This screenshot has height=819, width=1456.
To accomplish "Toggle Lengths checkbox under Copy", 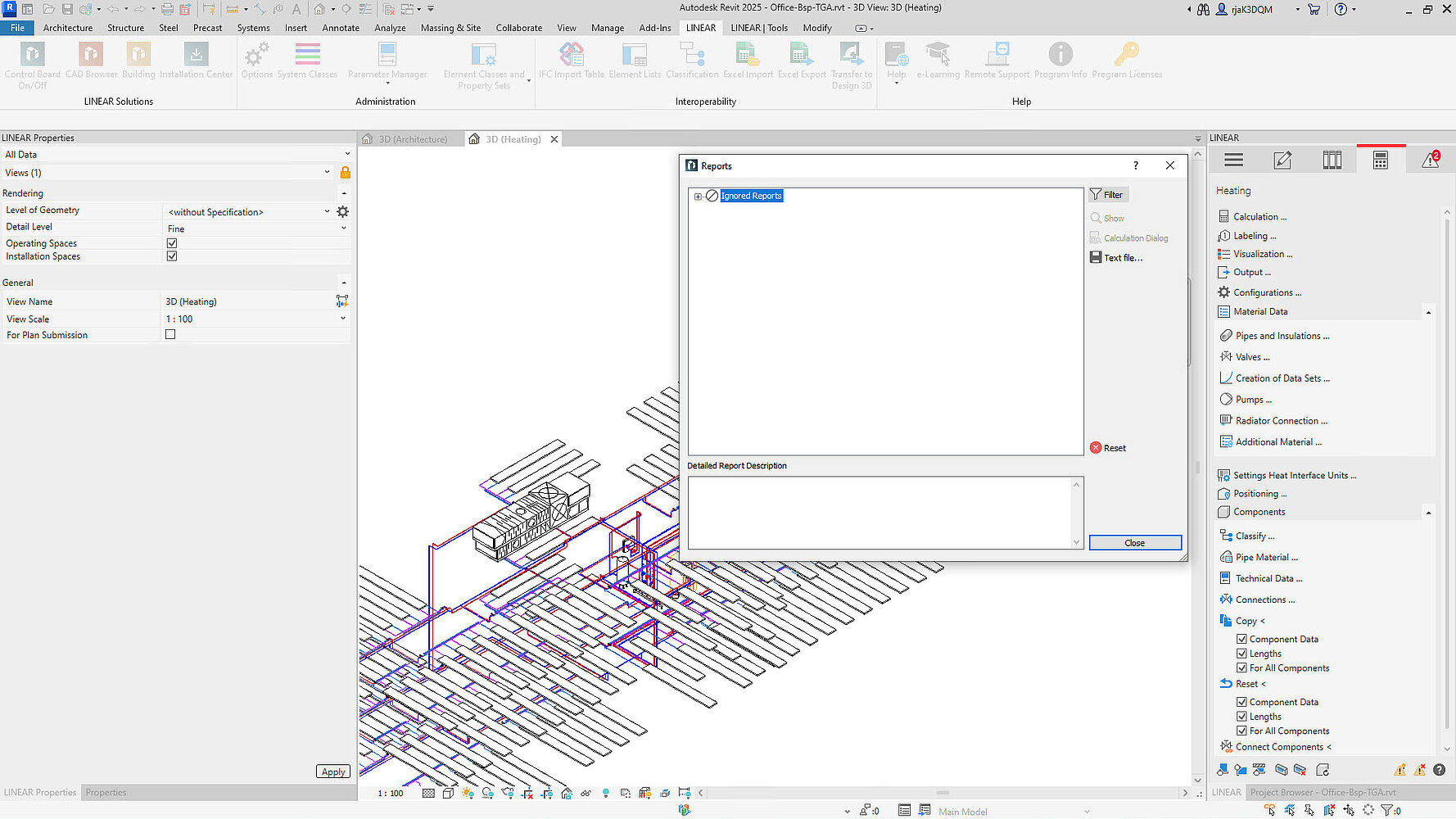I will click(1241, 654).
